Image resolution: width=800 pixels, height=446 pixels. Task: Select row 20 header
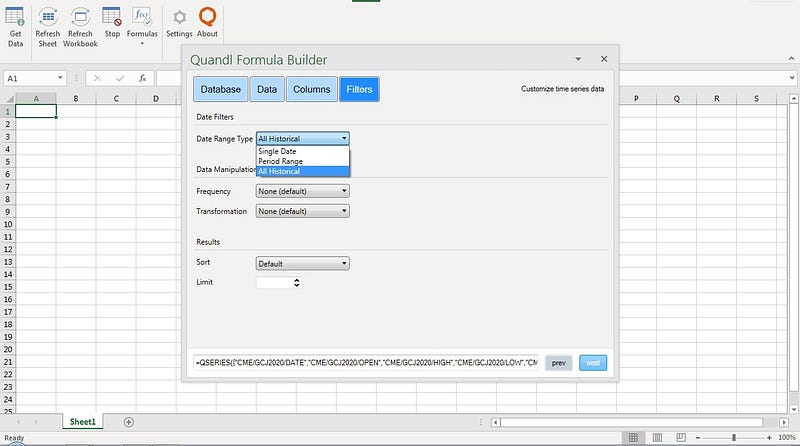click(8, 350)
